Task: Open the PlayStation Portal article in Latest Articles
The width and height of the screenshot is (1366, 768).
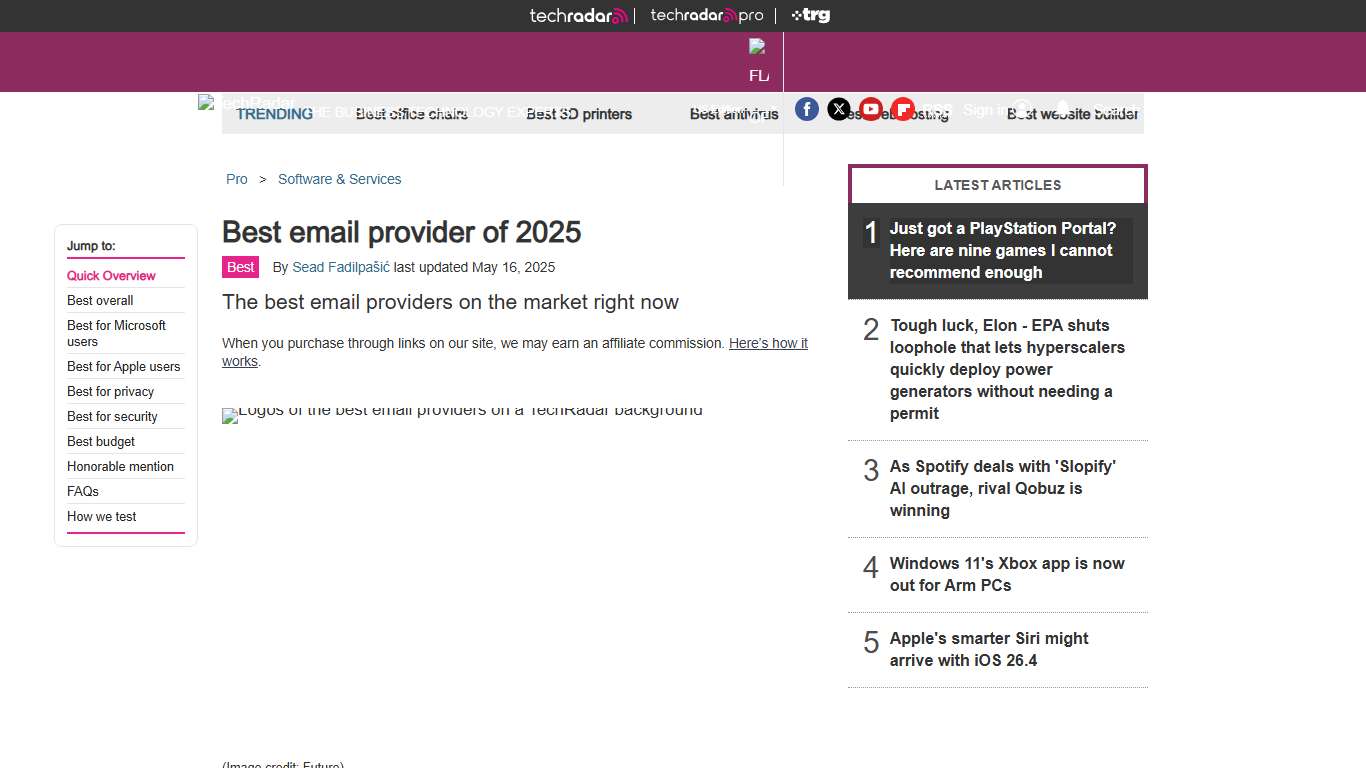Action: click(1003, 250)
